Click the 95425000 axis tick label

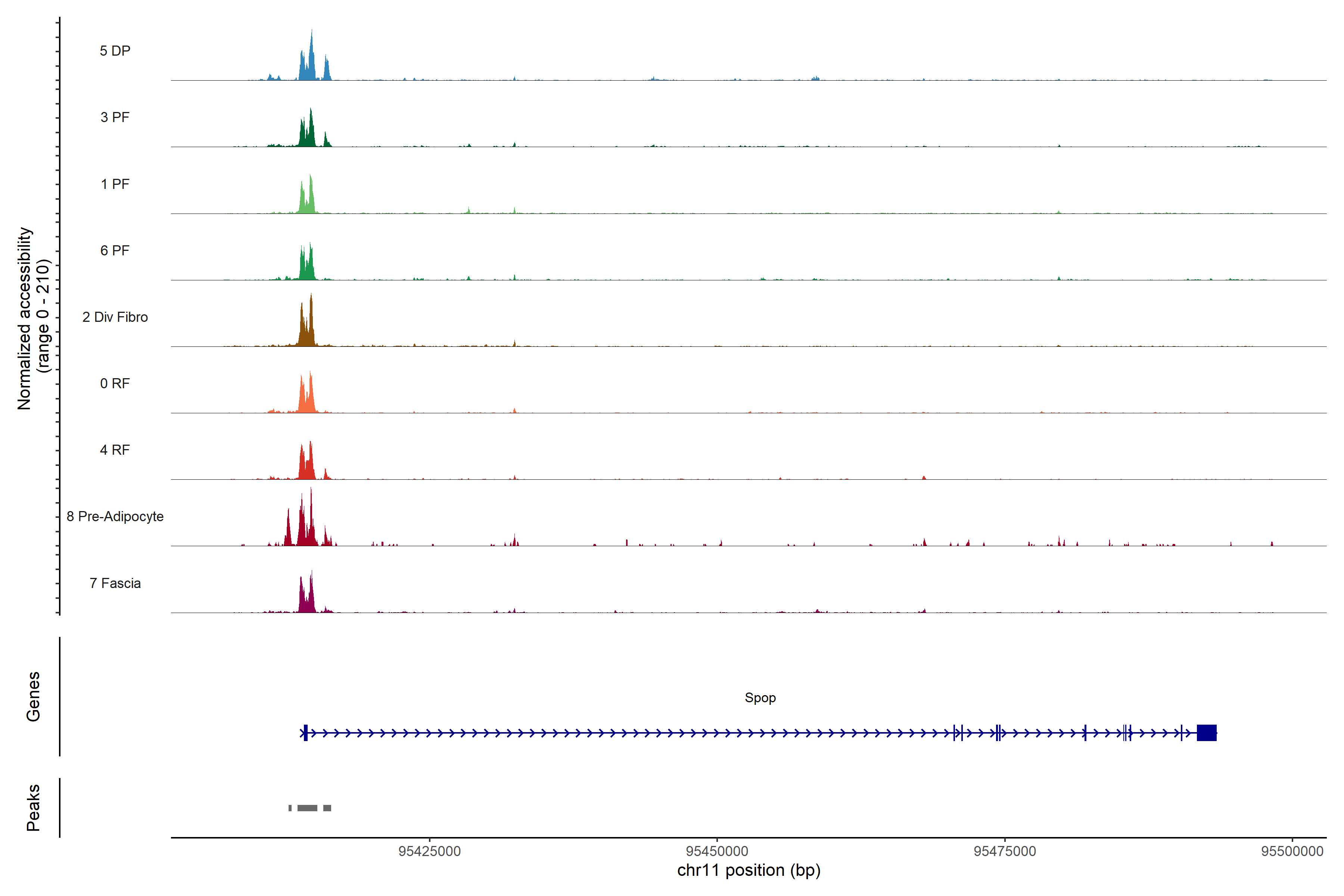click(x=429, y=851)
